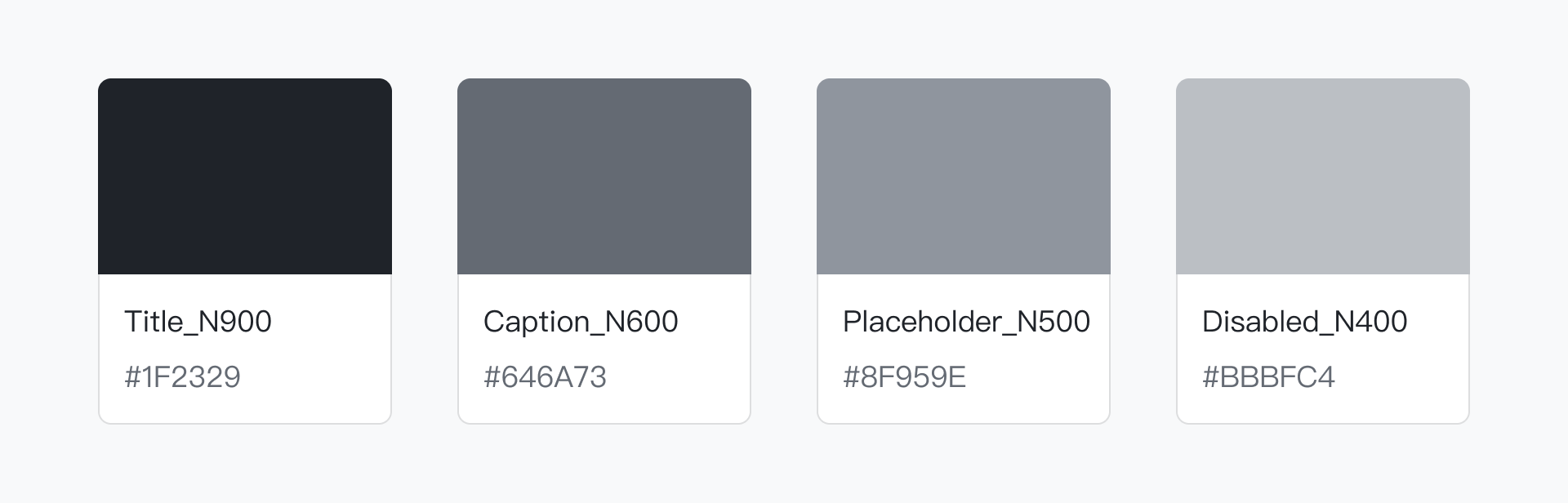Choose the Placeholder_N500 color swatch
Image resolution: width=1568 pixels, height=503 pixels.
[x=964, y=176]
